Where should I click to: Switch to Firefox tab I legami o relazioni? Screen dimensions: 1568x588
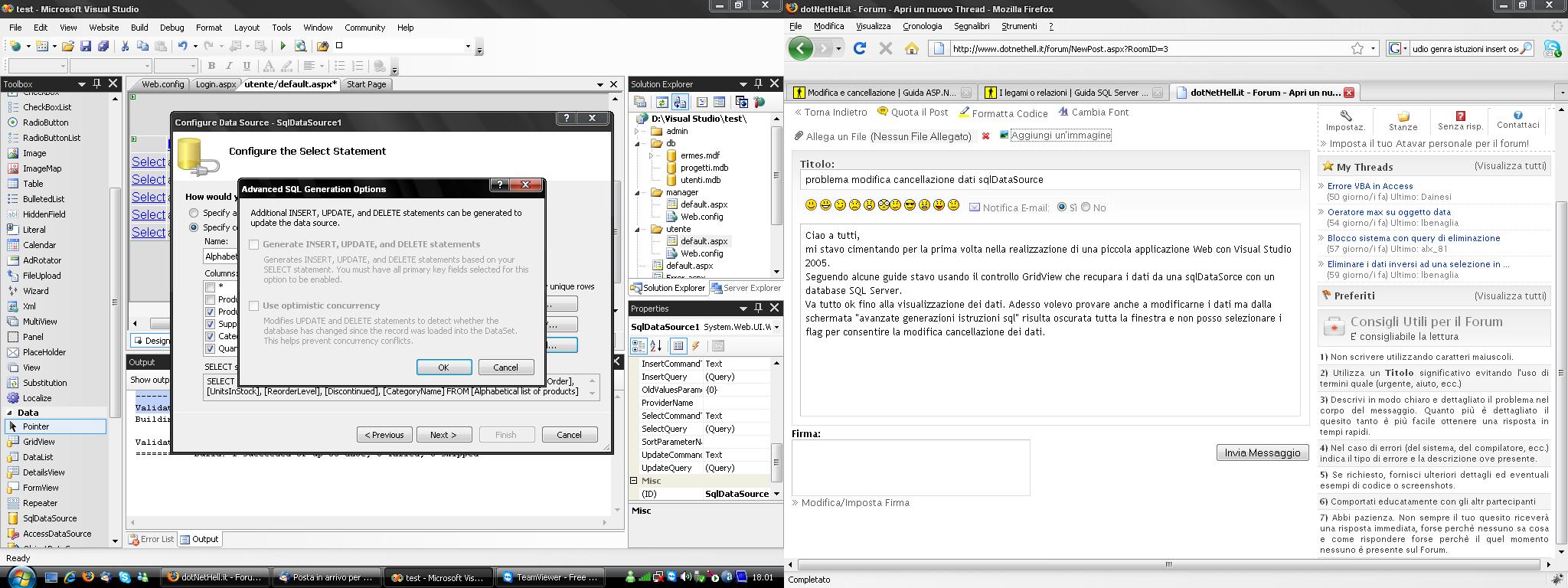coord(1073,93)
